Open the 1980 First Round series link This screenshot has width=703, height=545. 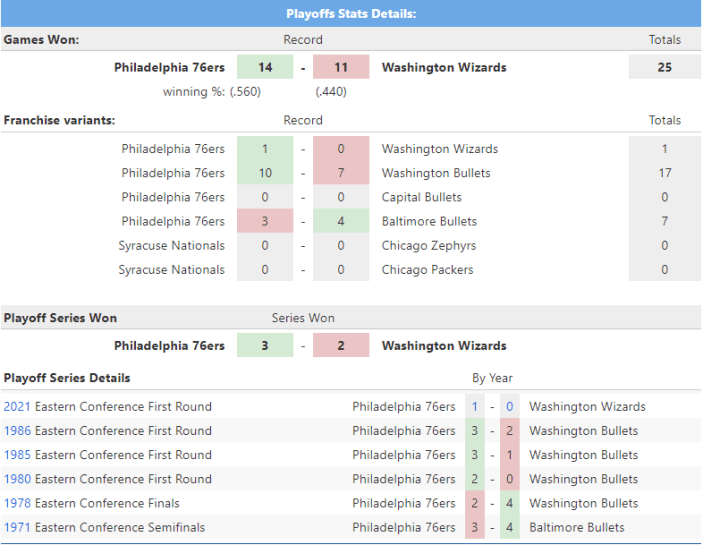pos(17,479)
